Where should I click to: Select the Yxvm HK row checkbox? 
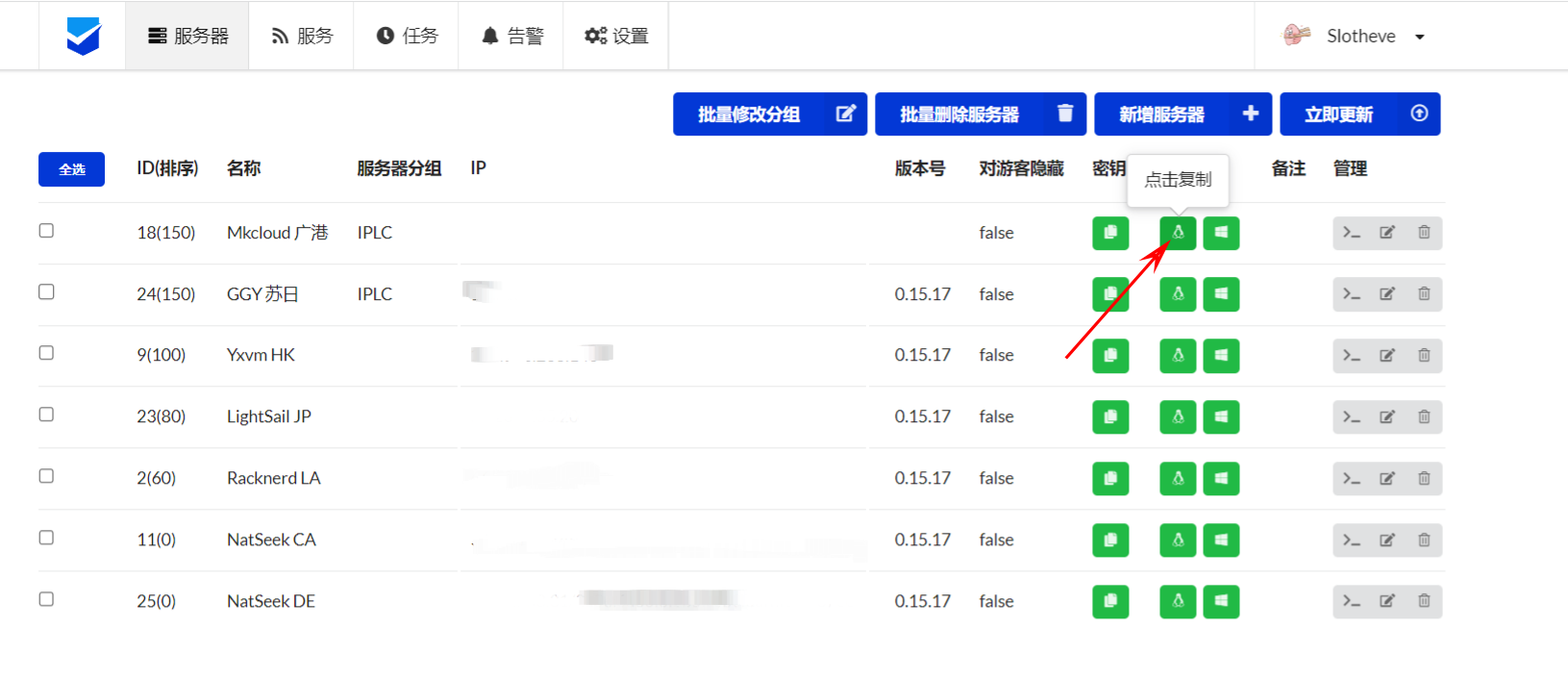point(46,353)
